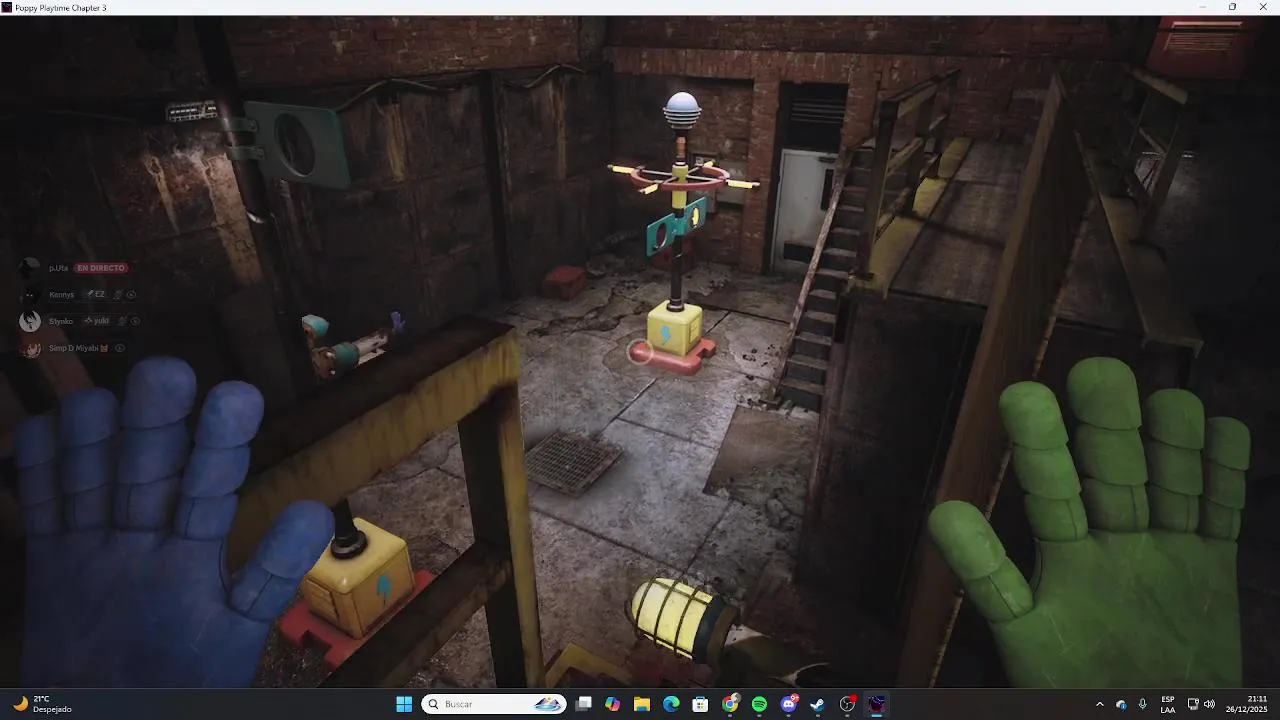Click the EN DIRECTO live badge
Viewport: 1280px width, 720px height.
[x=101, y=268]
